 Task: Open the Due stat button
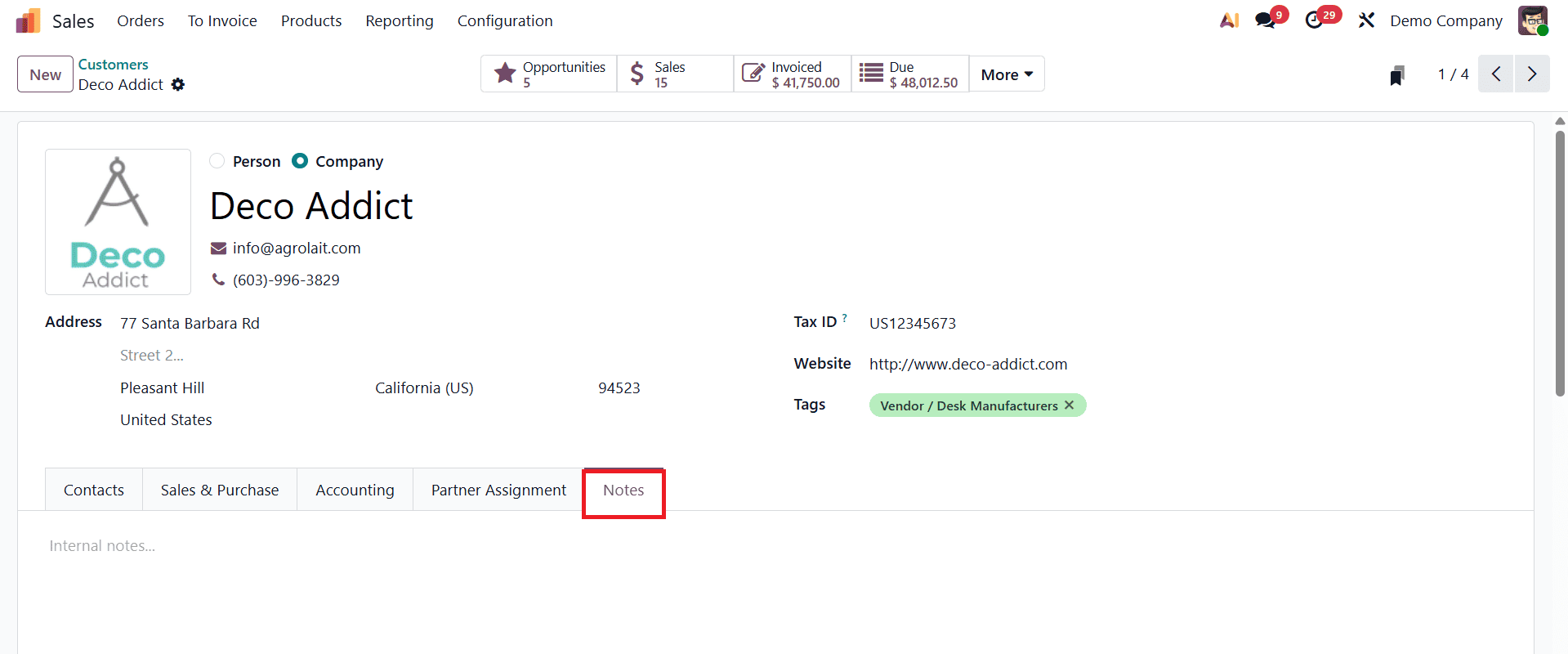pyautogui.click(x=910, y=74)
